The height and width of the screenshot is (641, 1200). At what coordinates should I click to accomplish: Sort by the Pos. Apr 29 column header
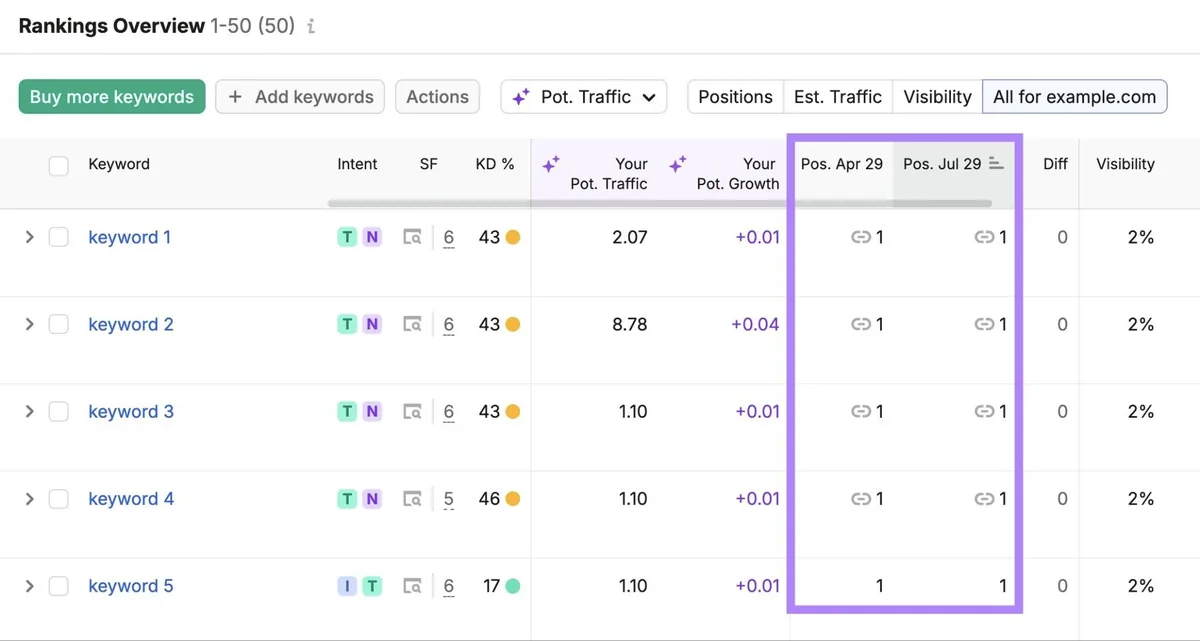click(x=842, y=164)
